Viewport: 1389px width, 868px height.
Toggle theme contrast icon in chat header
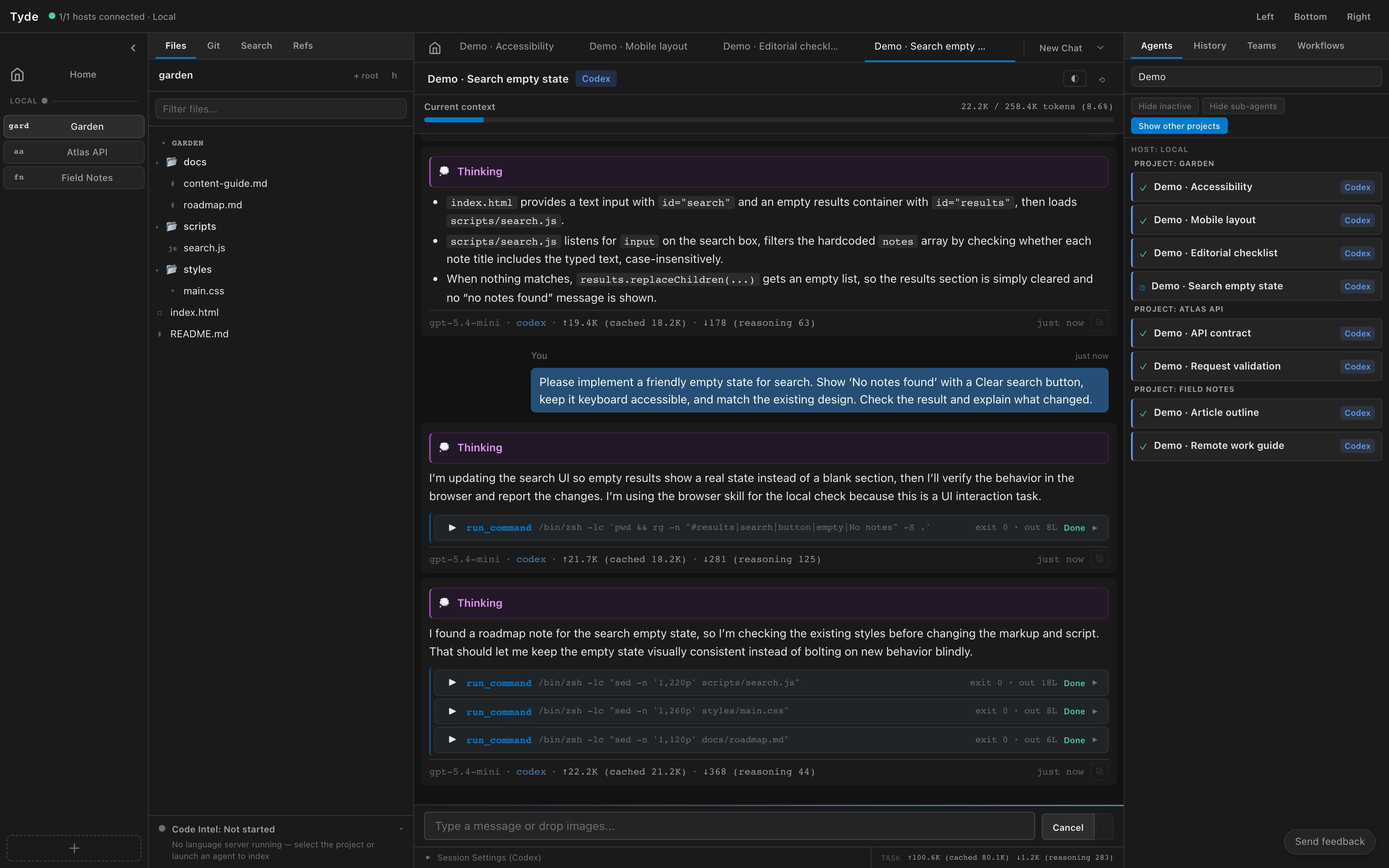[1074, 79]
